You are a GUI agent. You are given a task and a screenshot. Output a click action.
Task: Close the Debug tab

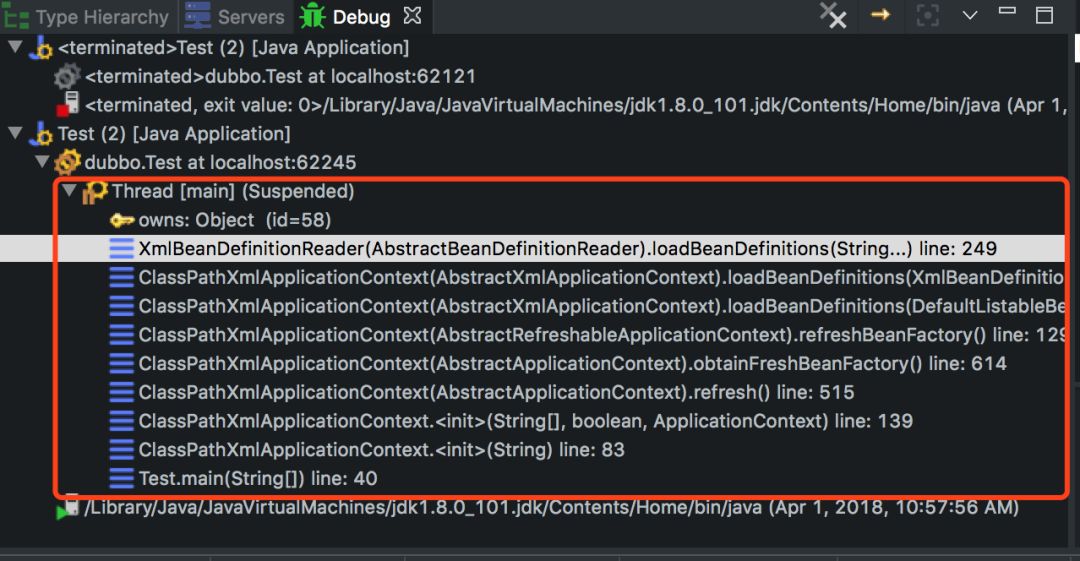pyautogui.click(x=413, y=17)
